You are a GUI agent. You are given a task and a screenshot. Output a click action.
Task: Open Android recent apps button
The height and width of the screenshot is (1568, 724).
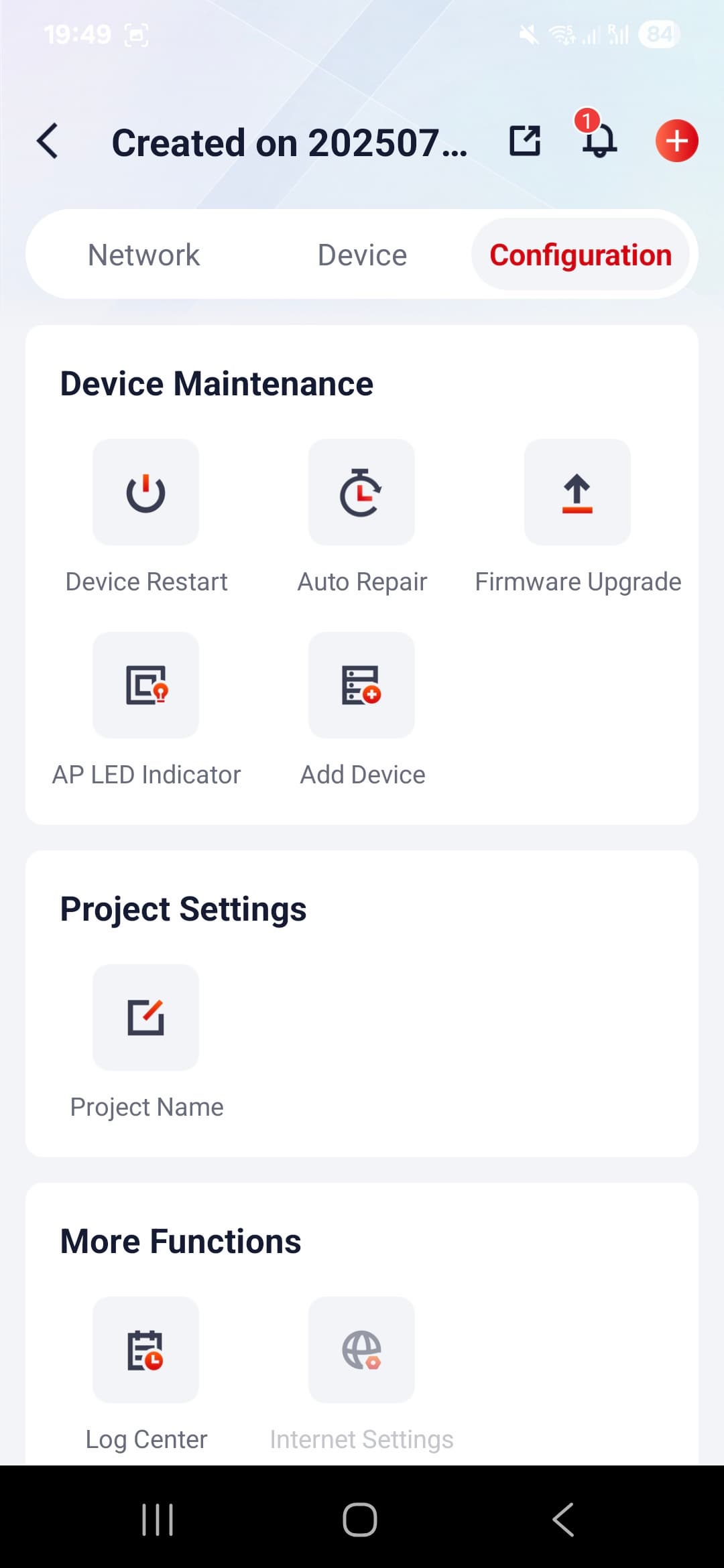[x=158, y=1519]
